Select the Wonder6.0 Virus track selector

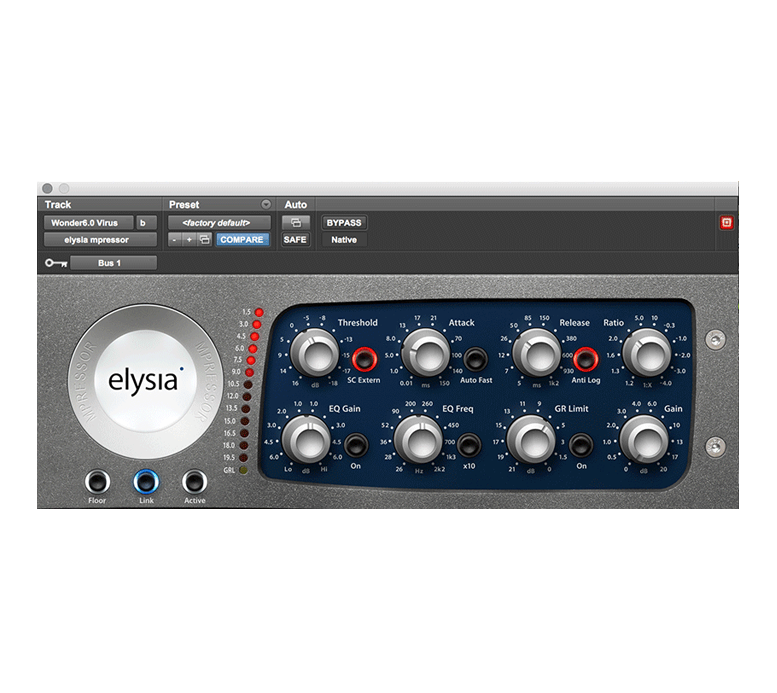[89, 223]
